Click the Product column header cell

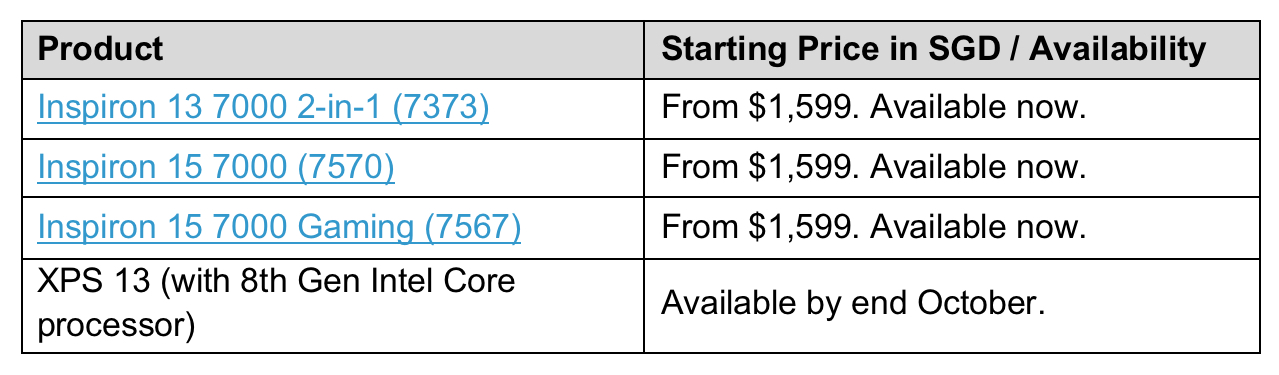pos(333,49)
